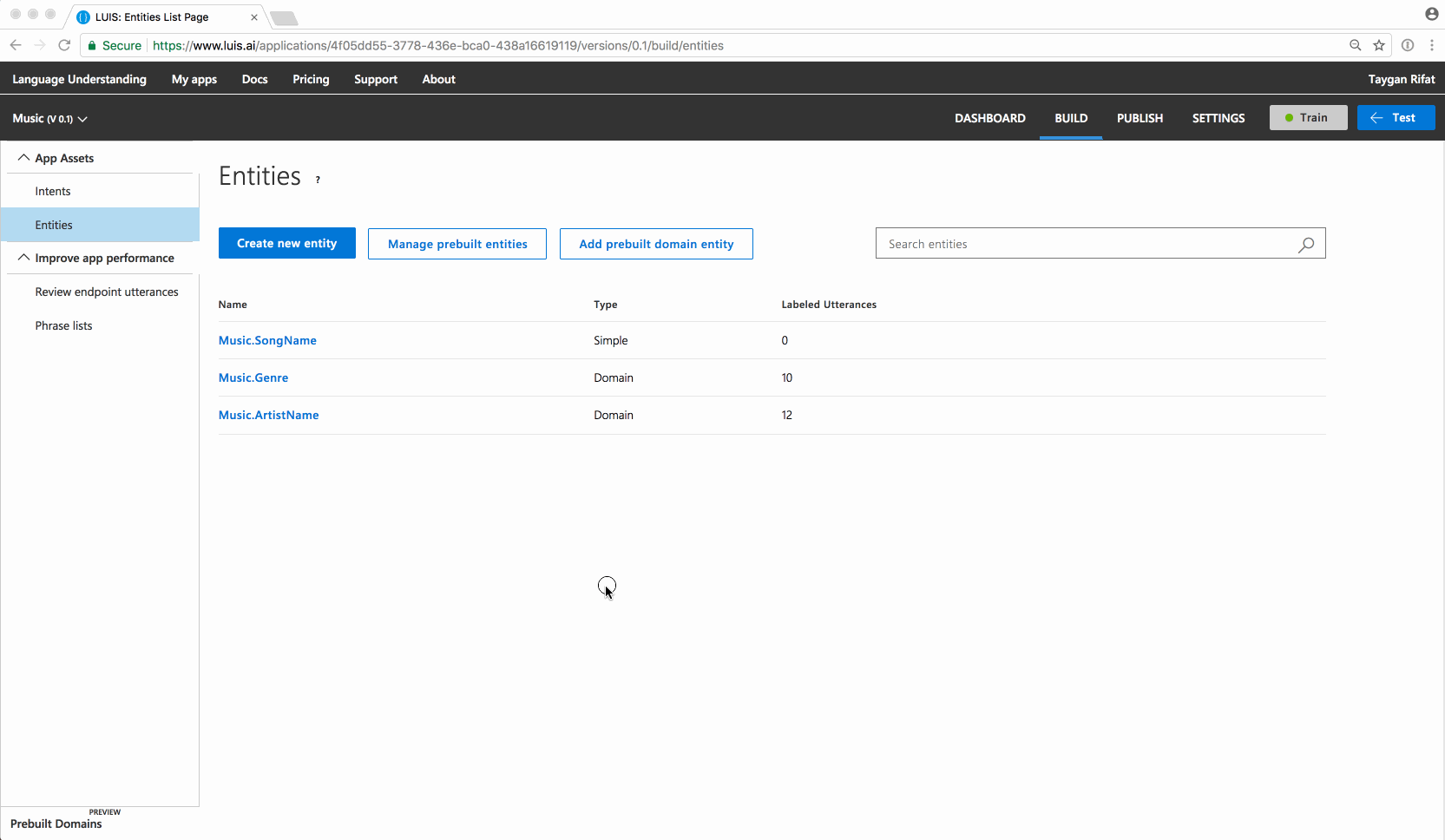Switch to the PUBLISH tab

(1140, 118)
